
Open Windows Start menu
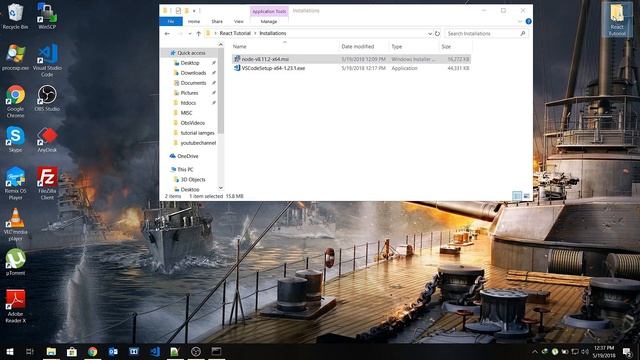9,351
